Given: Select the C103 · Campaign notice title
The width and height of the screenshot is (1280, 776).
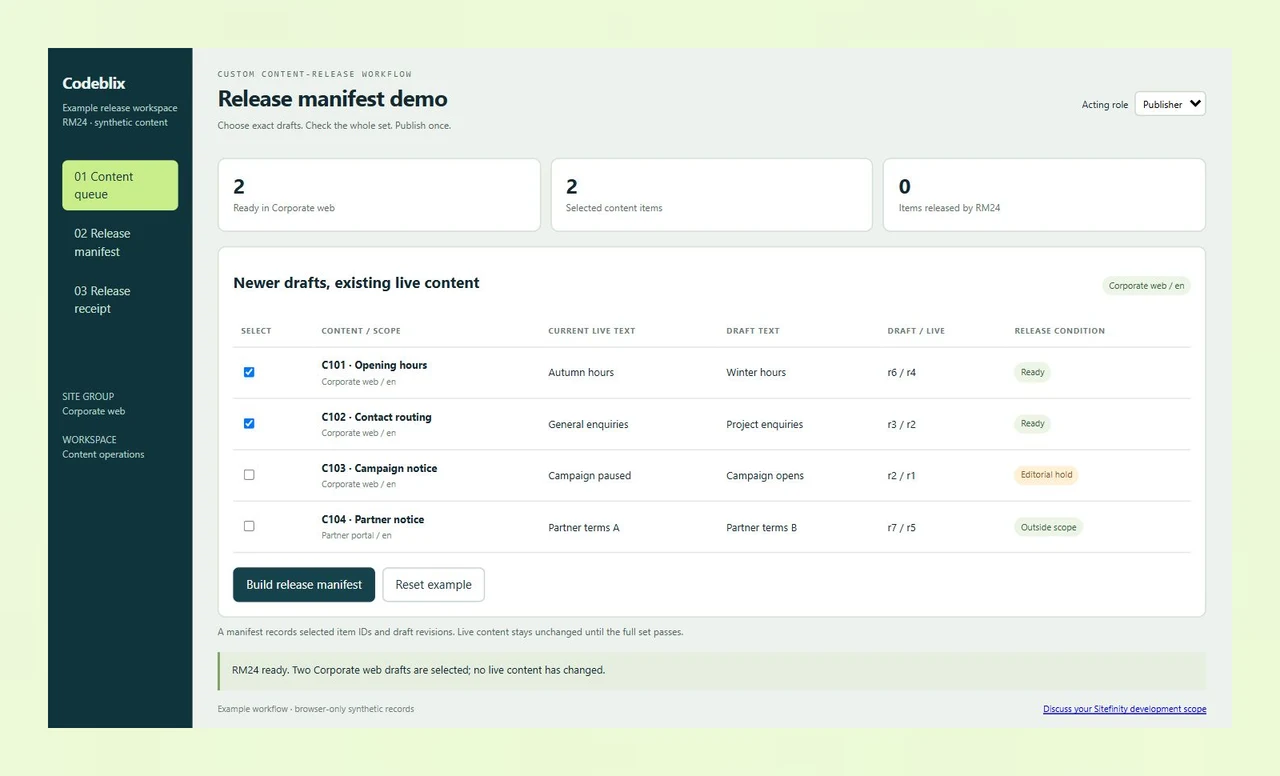Looking at the screenshot, I should click(379, 468).
